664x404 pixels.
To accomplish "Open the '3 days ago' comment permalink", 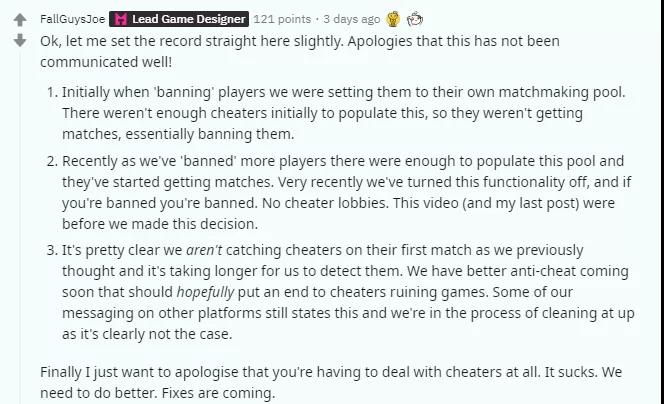I will point(351,19).
